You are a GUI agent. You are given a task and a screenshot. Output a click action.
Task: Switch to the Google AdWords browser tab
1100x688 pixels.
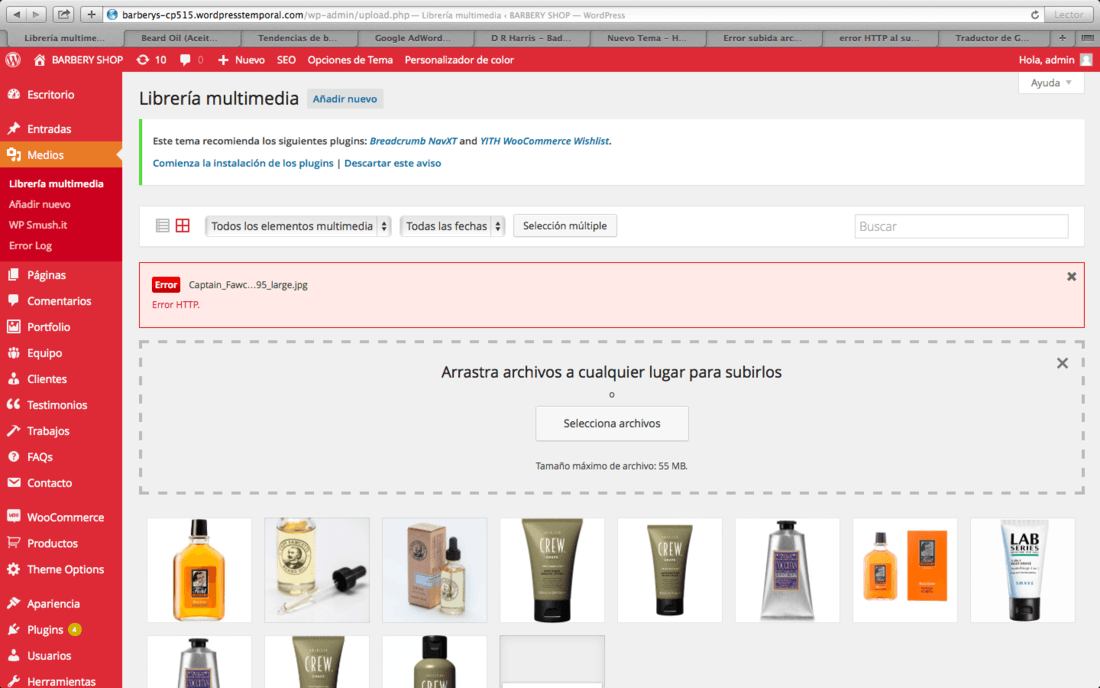(x=413, y=38)
